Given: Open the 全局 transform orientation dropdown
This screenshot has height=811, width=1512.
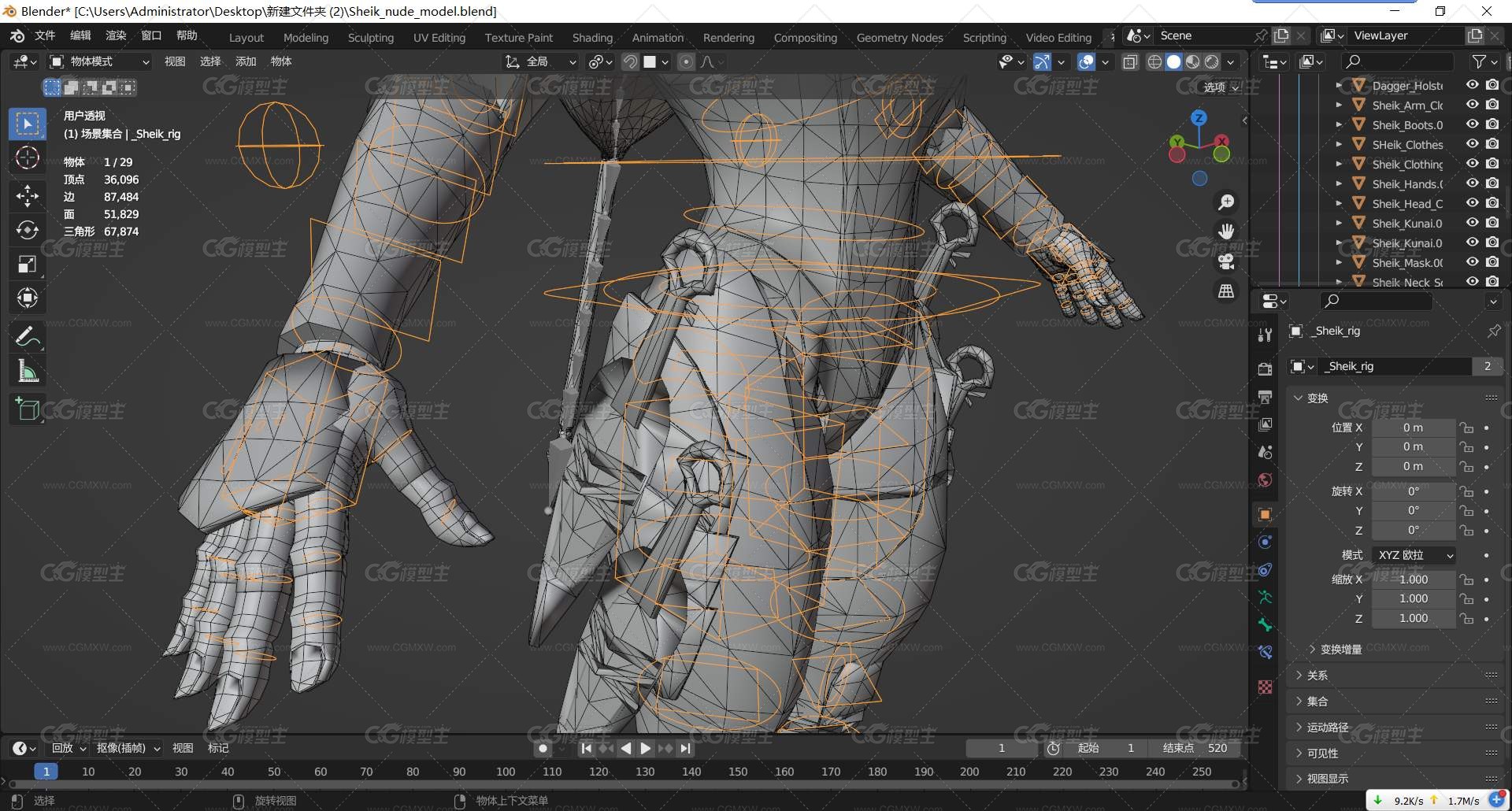Looking at the screenshot, I should click(x=541, y=62).
